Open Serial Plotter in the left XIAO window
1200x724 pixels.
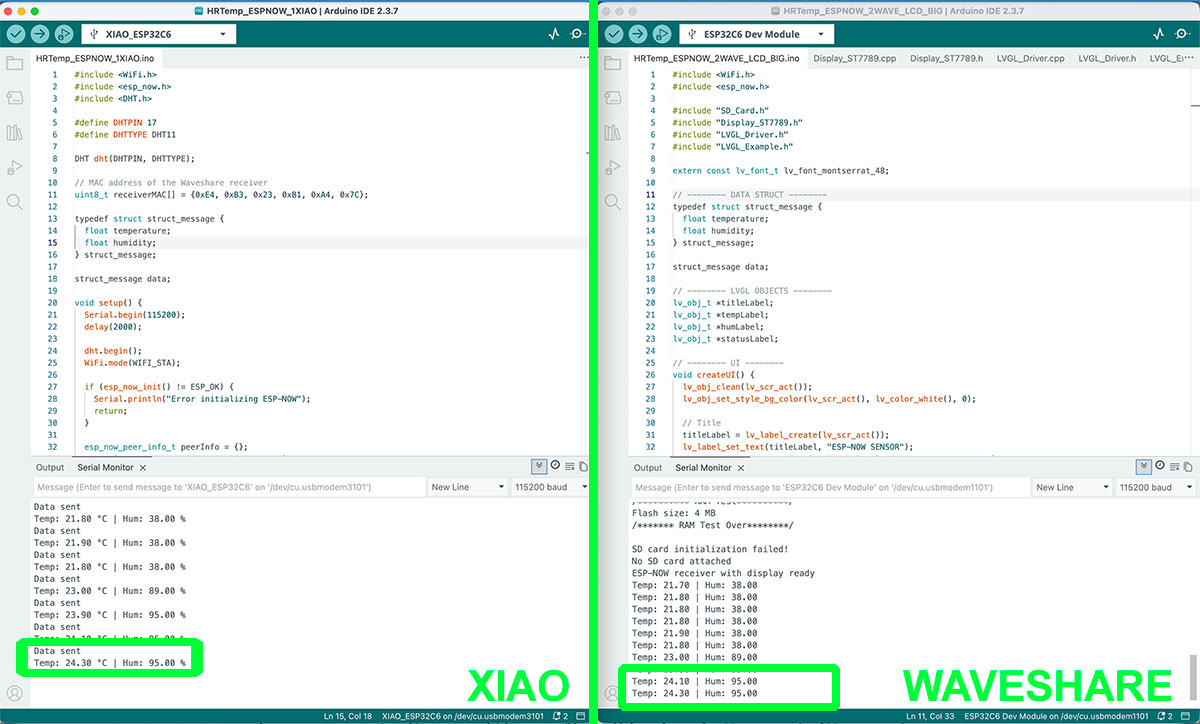pyautogui.click(x=555, y=34)
